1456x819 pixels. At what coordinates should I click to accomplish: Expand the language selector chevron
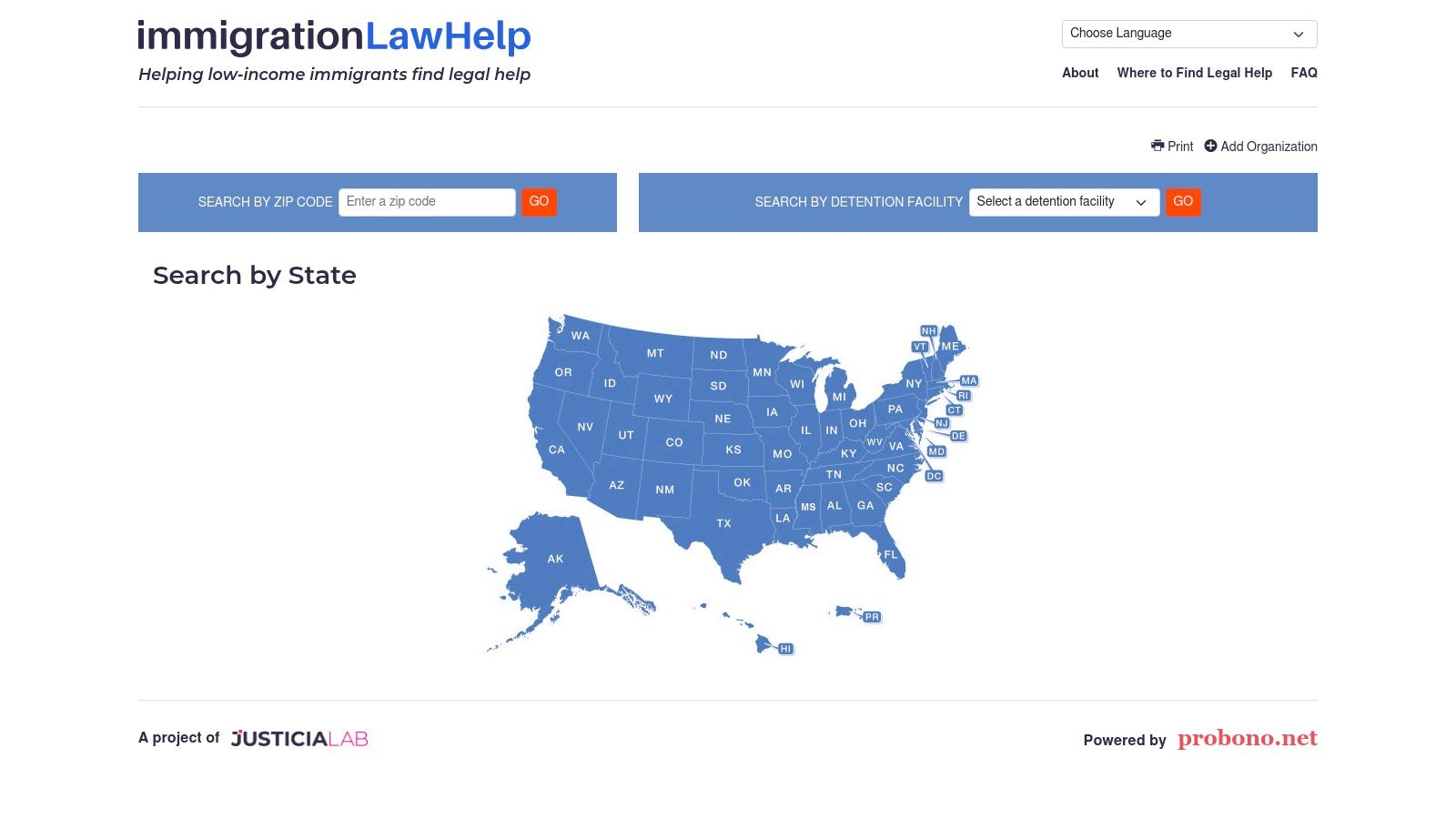(1298, 34)
